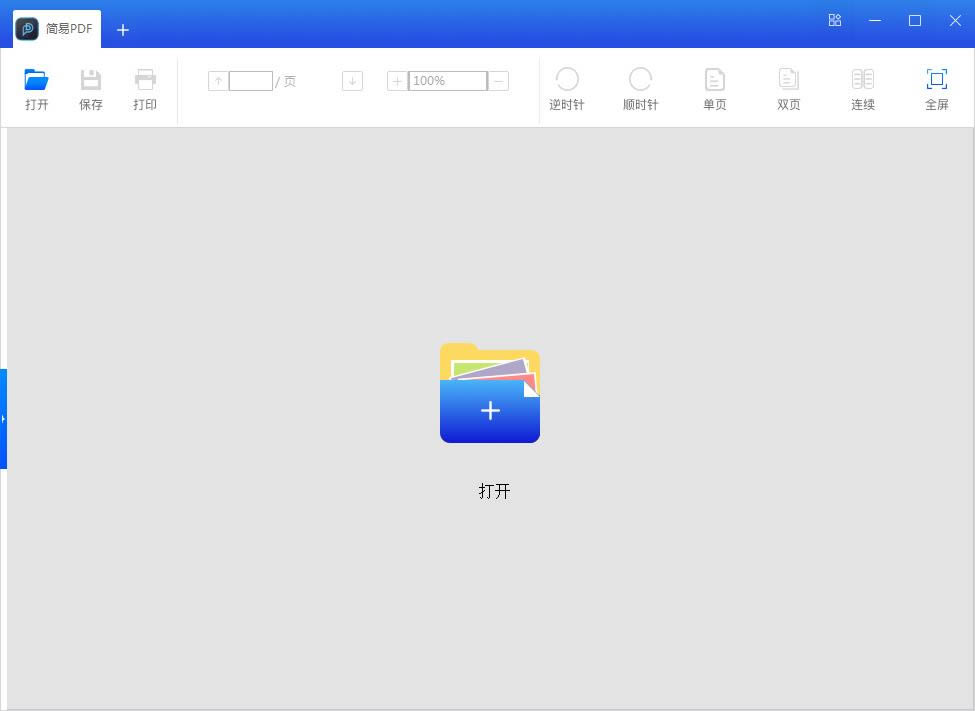Switch to double page view (双页)
This screenshot has height=711, width=975.
(x=788, y=89)
